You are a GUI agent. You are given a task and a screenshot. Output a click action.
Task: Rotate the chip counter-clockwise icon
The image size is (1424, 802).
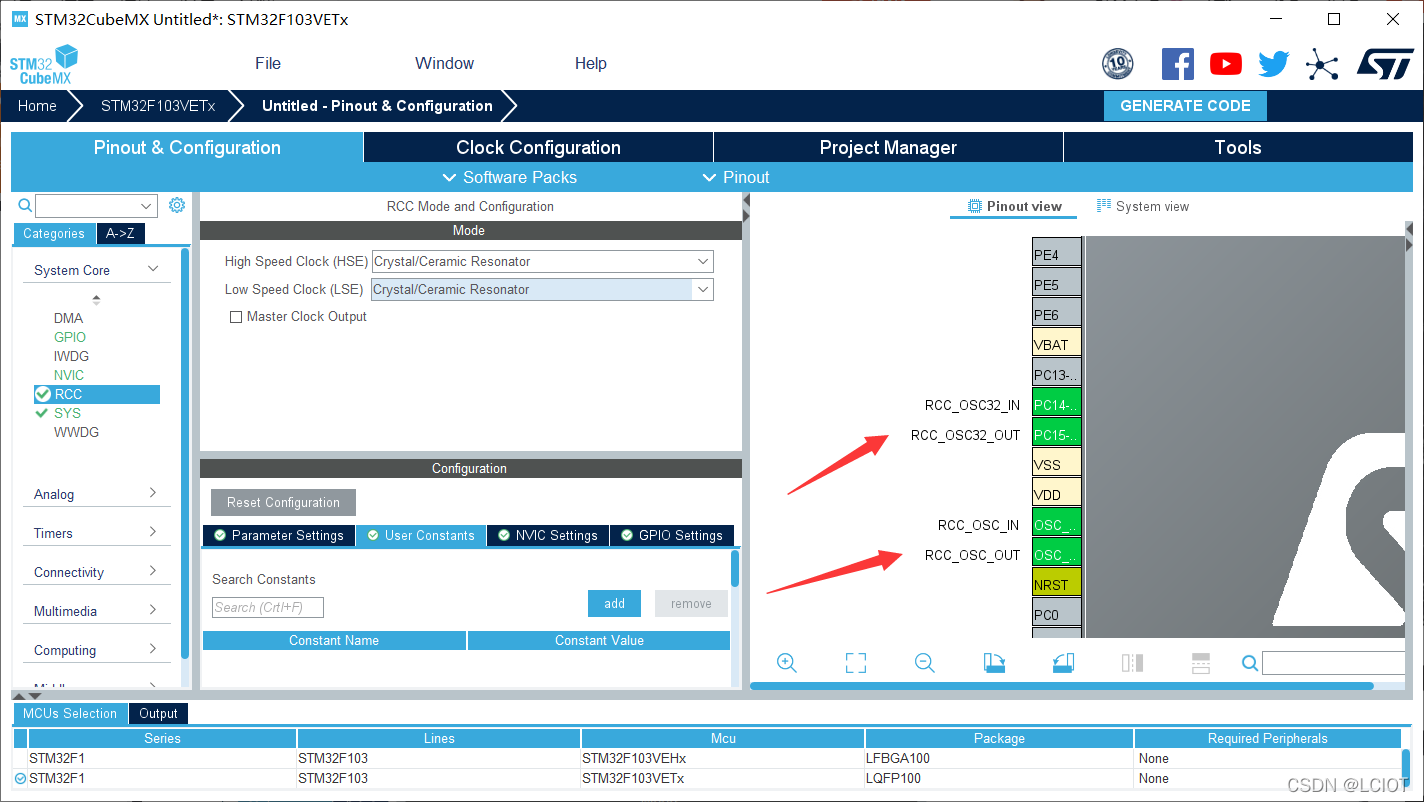tap(1063, 663)
